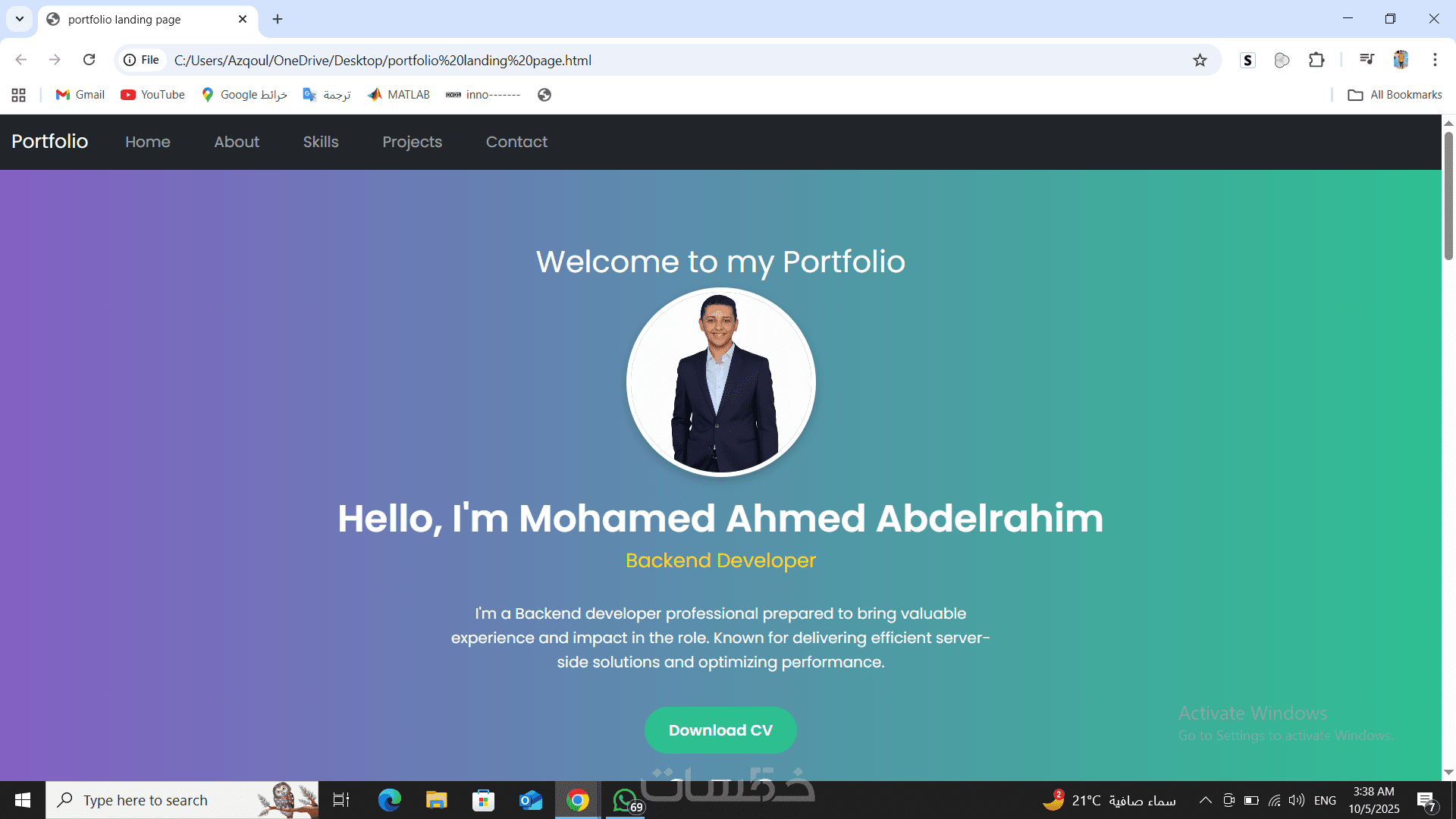Open the Chrome profile avatar

pos(1401,60)
